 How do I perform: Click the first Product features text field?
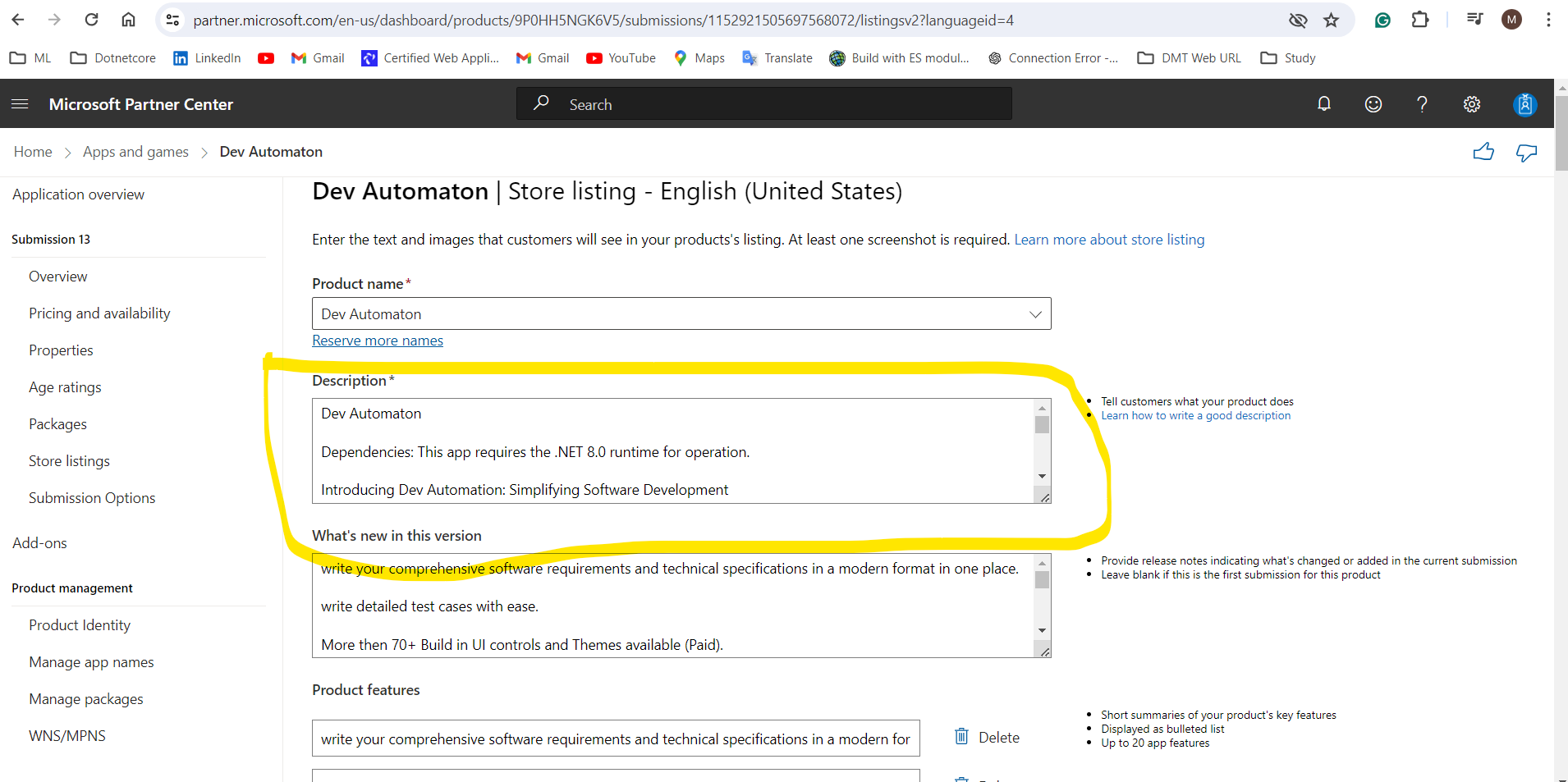616,739
